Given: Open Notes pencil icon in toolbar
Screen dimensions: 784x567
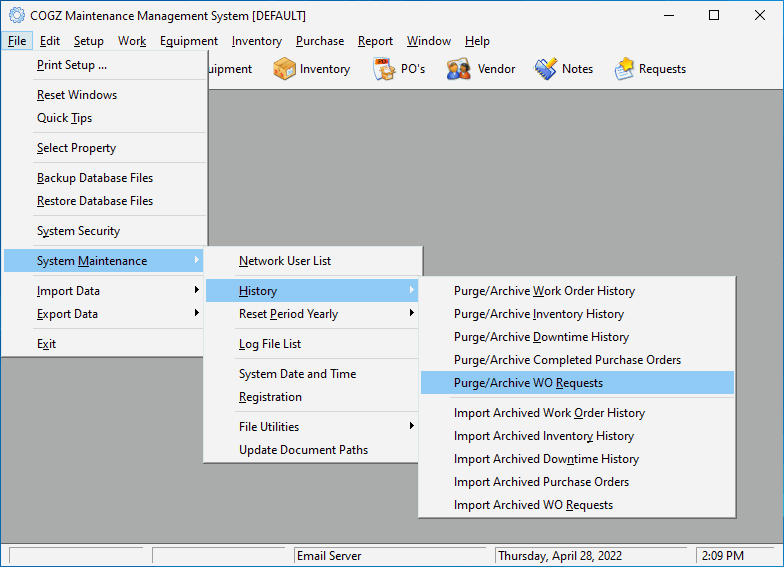Looking at the screenshot, I should coord(546,69).
